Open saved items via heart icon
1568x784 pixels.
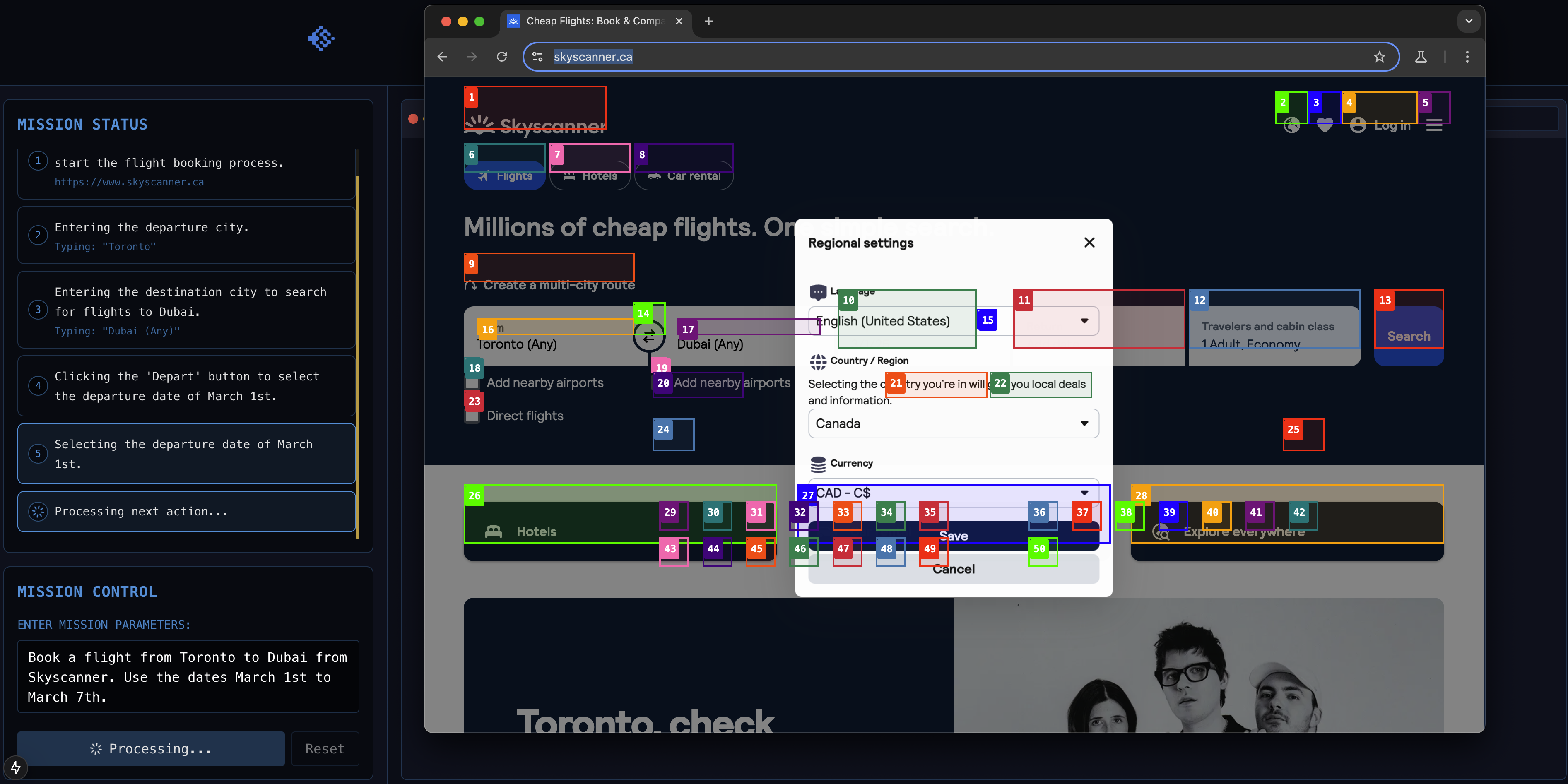pyautogui.click(x=1325, y=125)
